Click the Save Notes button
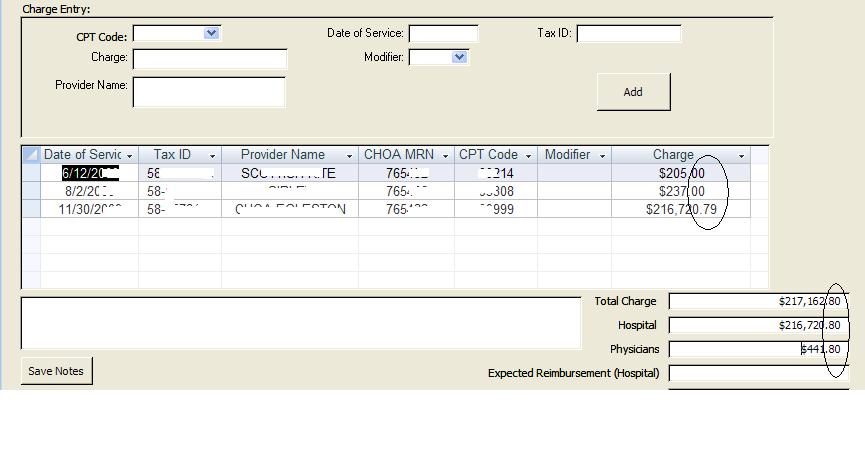 (x=56, y=371)
